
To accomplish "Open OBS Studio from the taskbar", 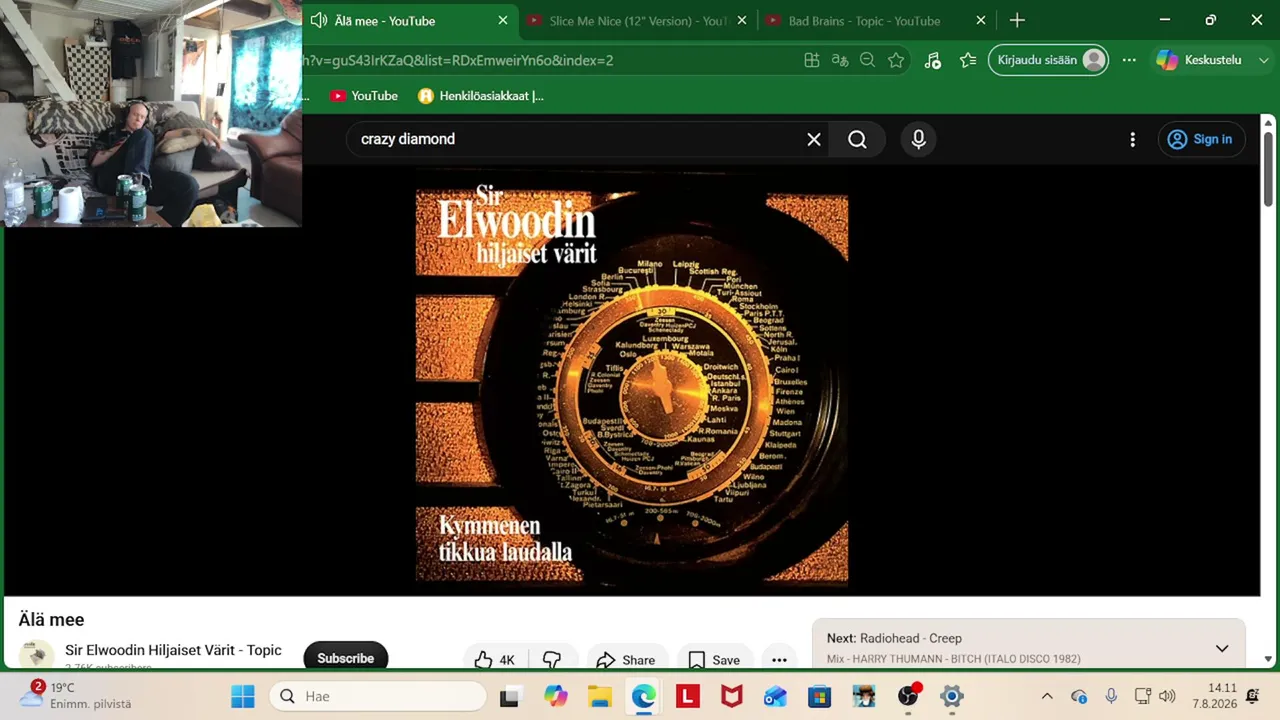I will coord(908,696).
